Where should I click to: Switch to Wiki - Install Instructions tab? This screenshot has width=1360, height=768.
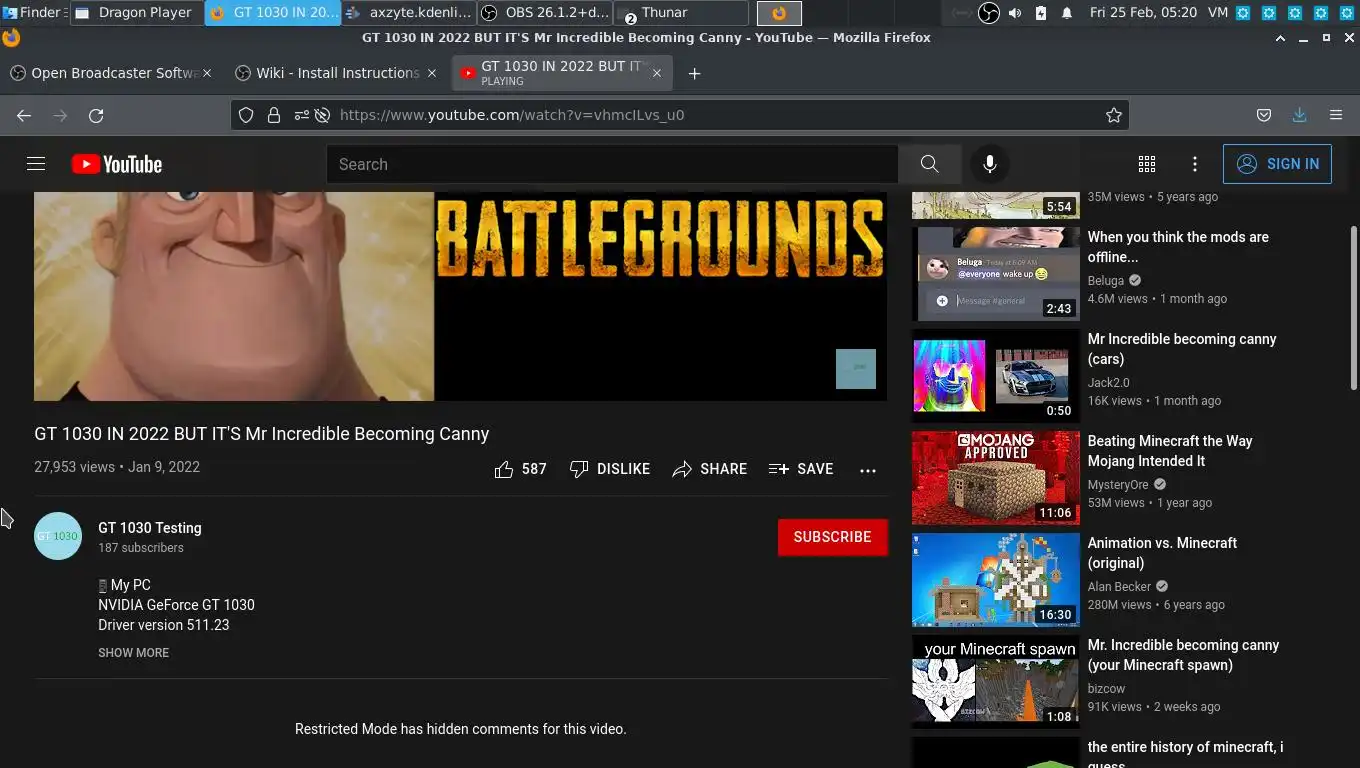(336, 73)
